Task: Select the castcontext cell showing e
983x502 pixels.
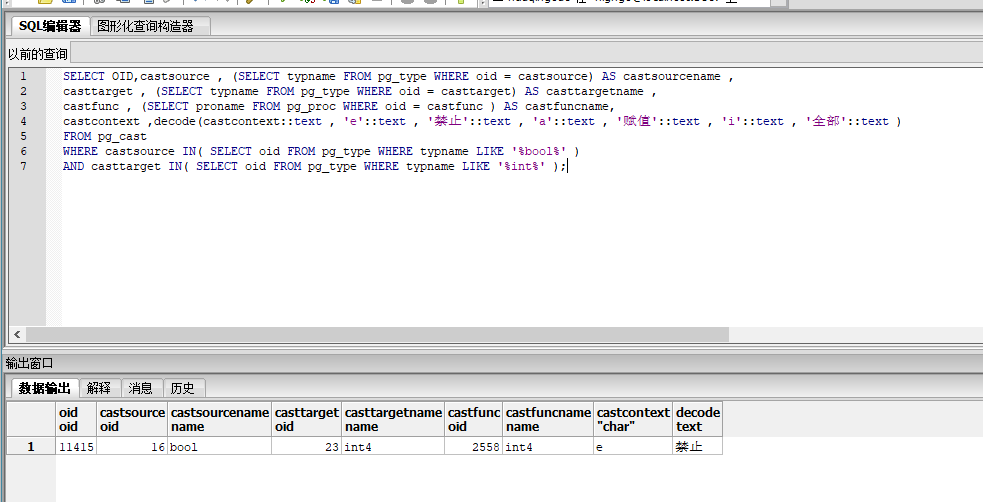Action: [633, 447]
